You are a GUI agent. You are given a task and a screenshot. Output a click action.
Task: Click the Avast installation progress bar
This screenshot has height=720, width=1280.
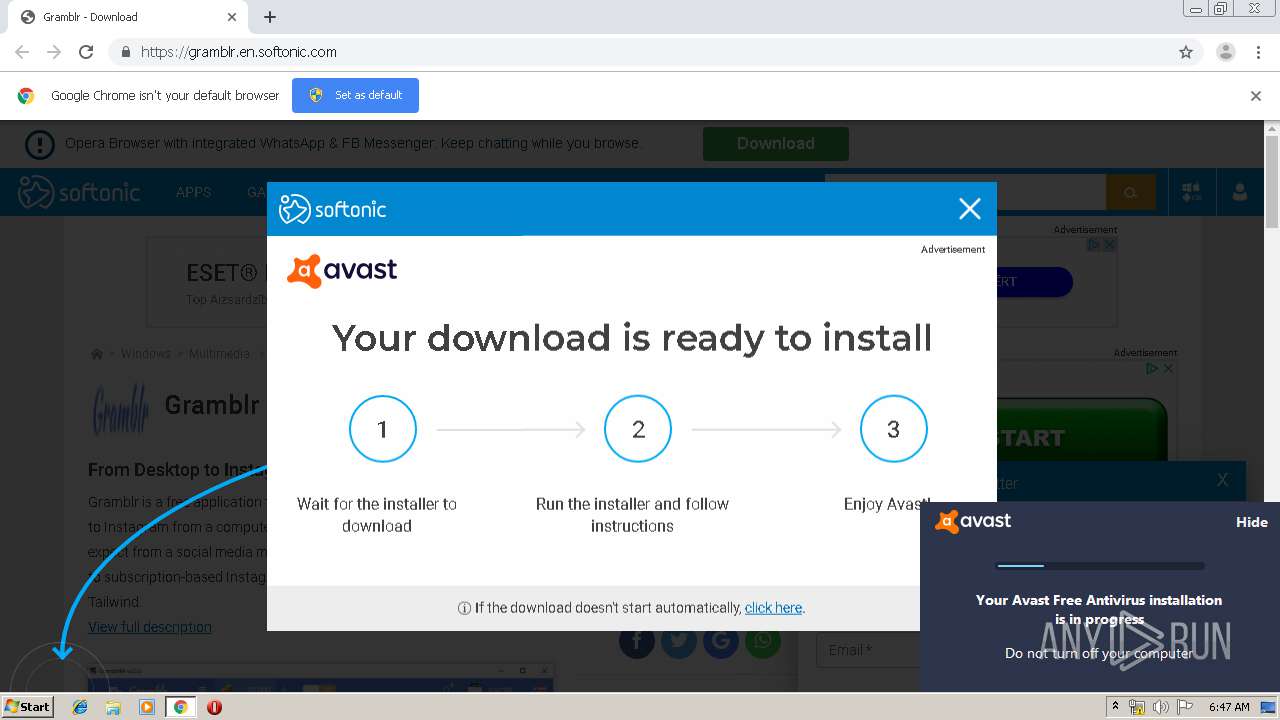point(1100,566)
